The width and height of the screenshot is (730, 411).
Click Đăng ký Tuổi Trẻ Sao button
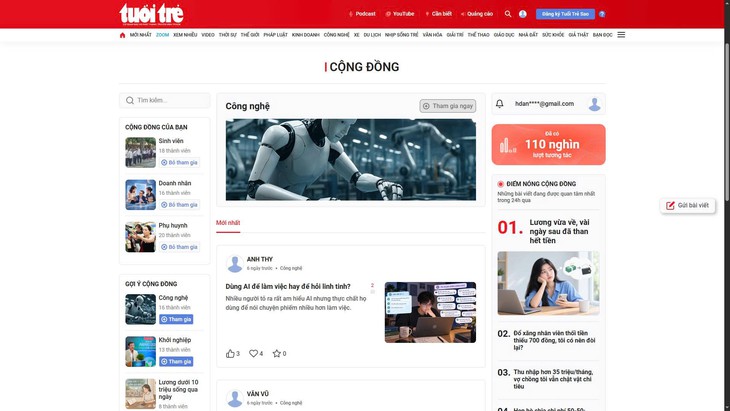pyautogui.click(x=565, y=14)
